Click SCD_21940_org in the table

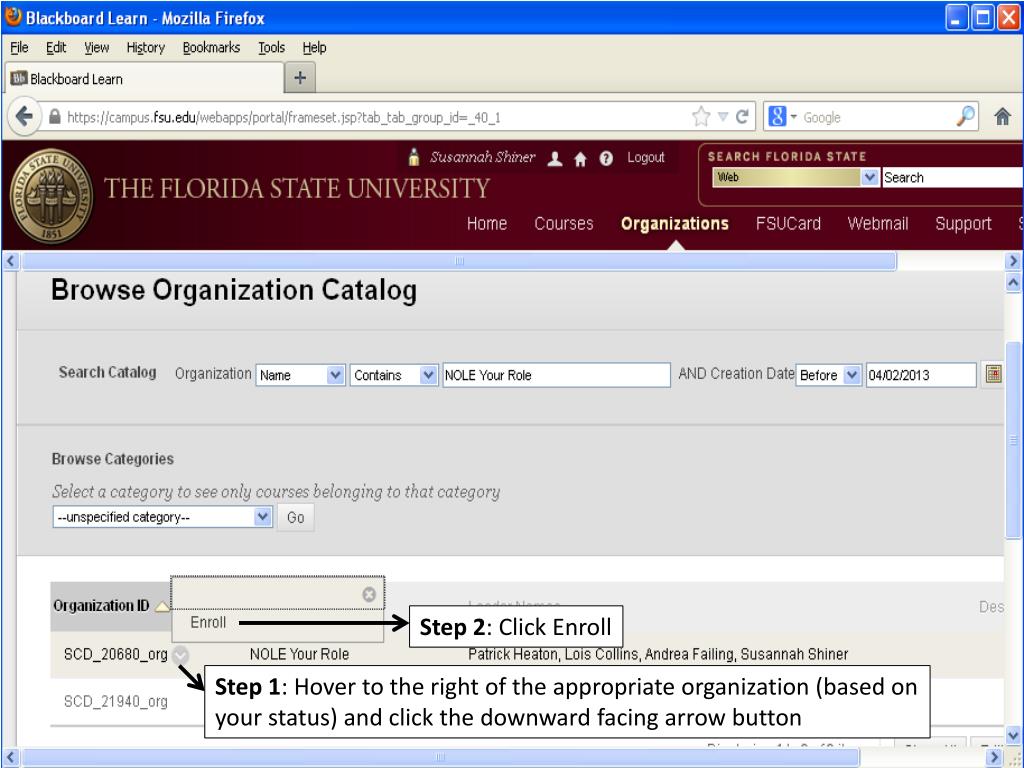[x=116, y=701]
